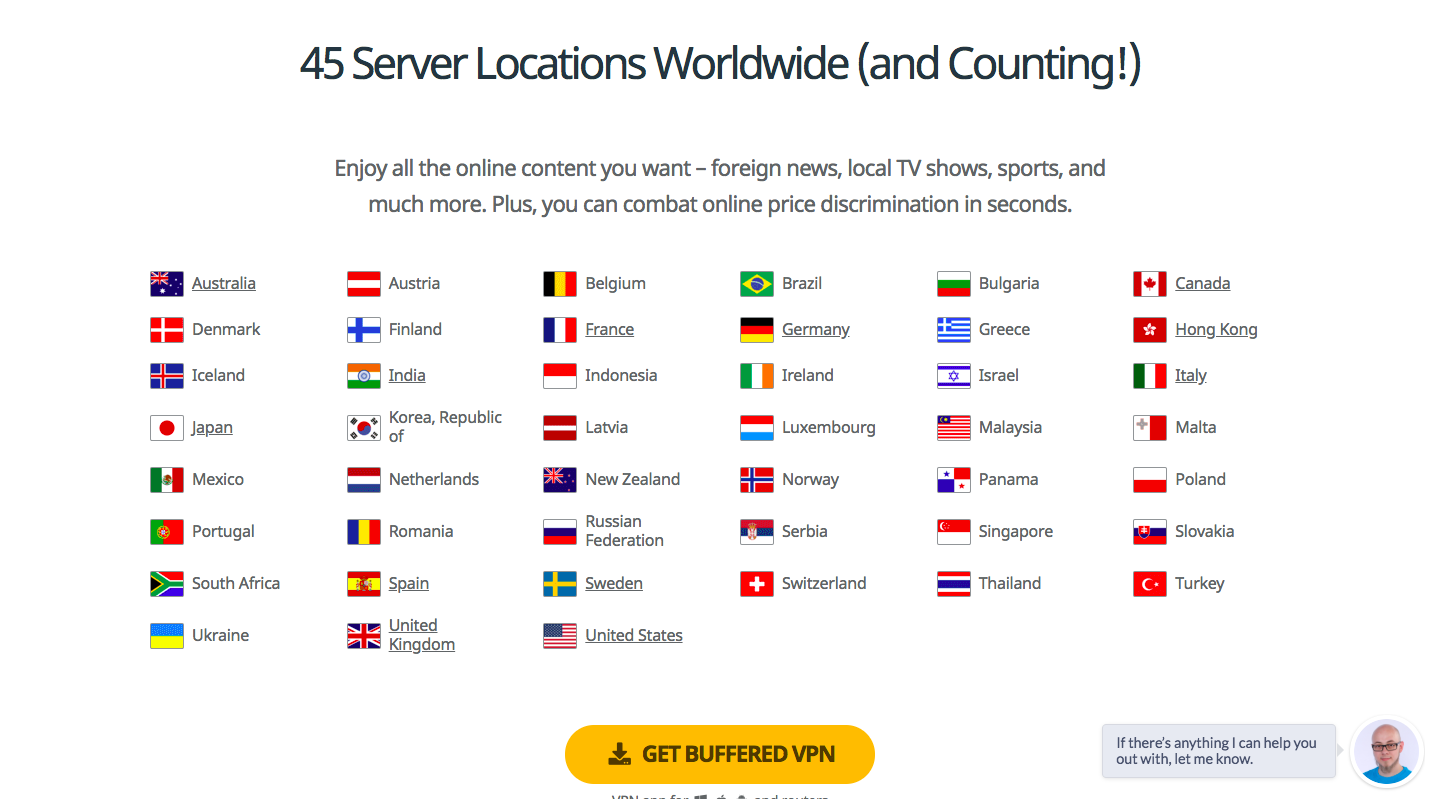This screenshot has height=799, width=1439.
Task: Click the Australia flag icon
Action: pyautogui.click(x=167, y=284)
